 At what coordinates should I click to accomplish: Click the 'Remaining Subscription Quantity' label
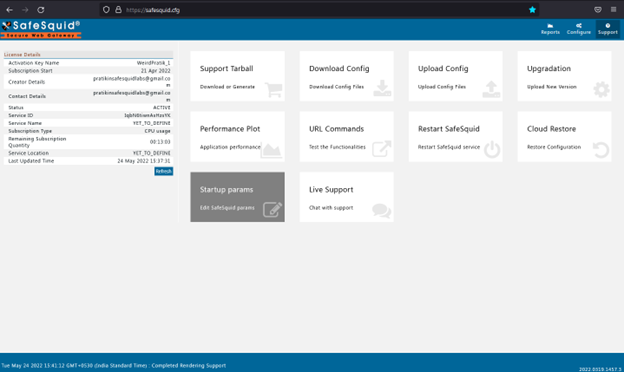pyautogui.click(x=37, y=142)
